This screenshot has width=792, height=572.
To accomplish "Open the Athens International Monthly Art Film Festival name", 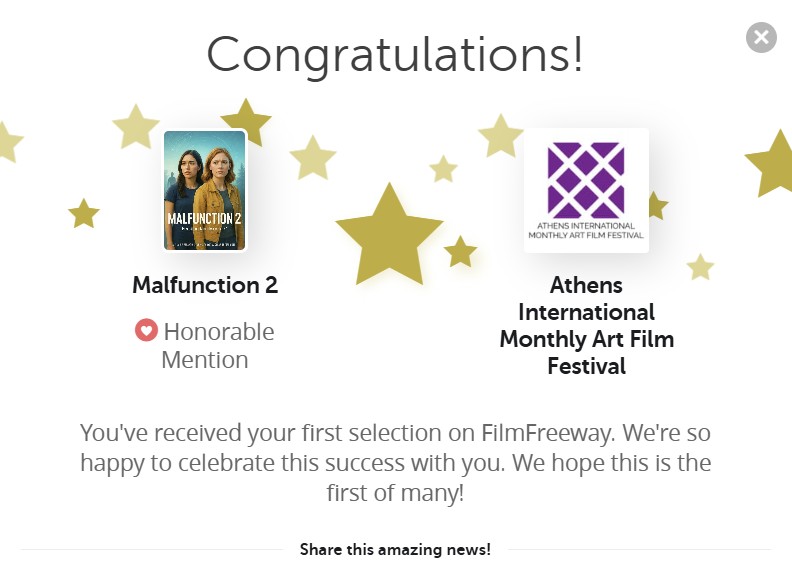I will point(586,326).
